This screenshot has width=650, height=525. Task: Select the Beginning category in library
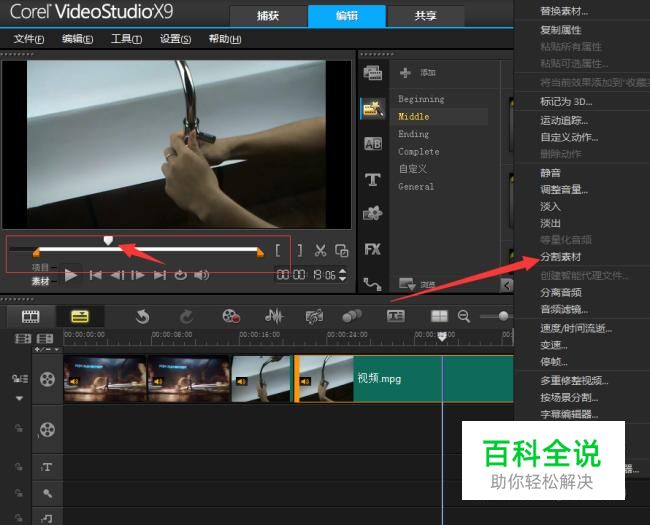[421, 99]
